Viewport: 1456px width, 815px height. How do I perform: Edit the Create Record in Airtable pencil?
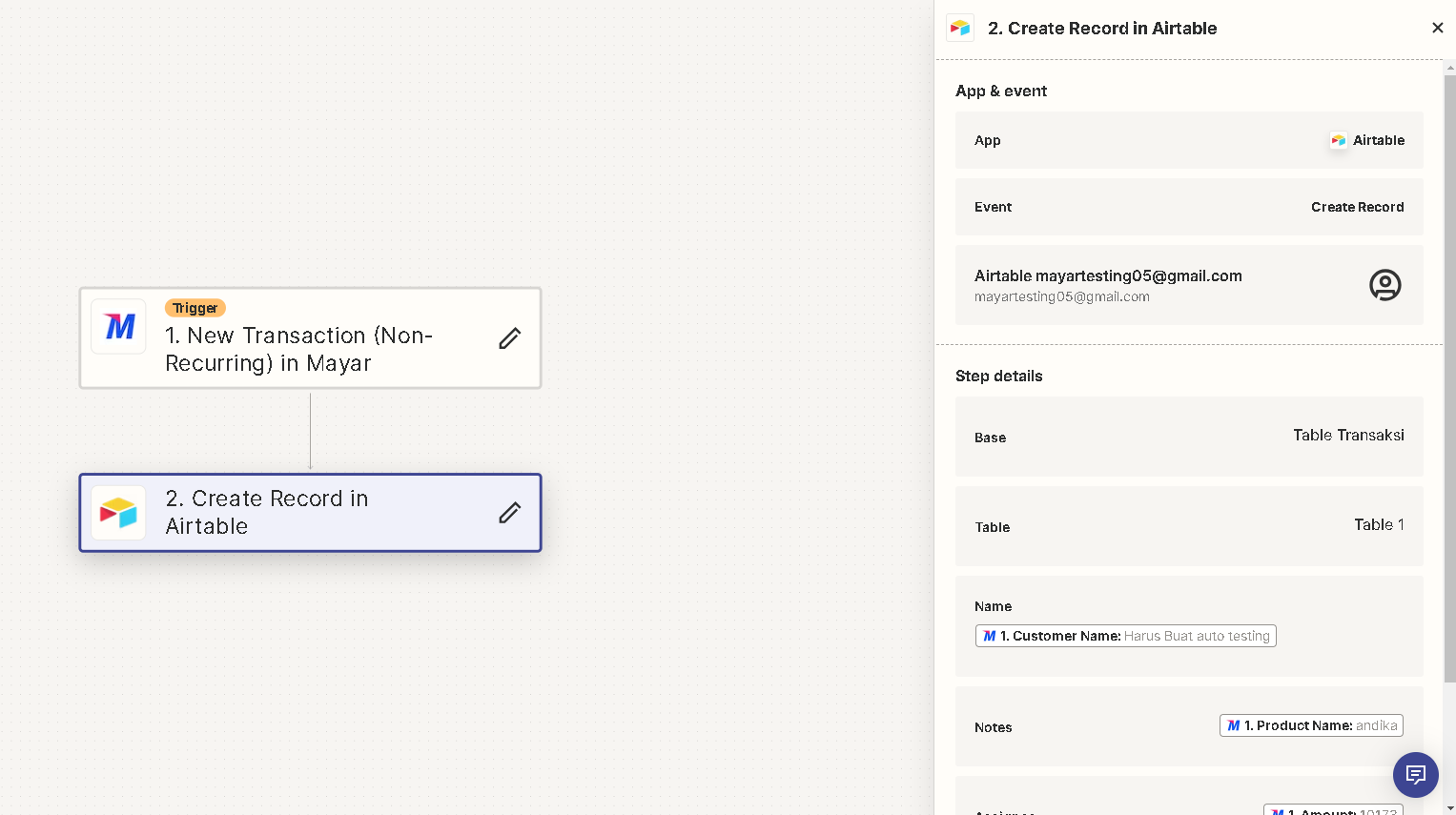click(x=509, y=513)
